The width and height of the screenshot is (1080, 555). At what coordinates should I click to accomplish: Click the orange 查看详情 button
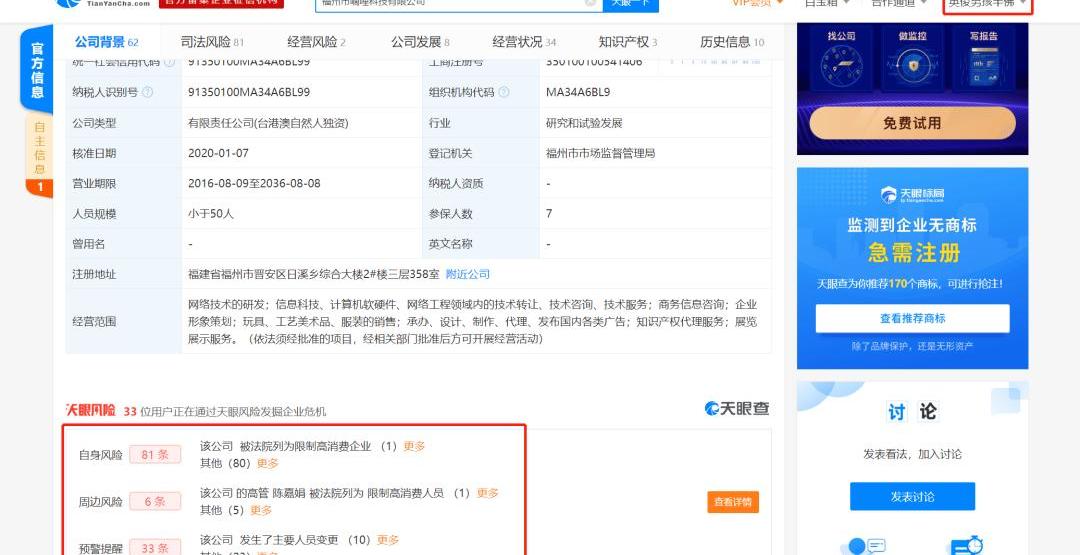[732, 502]
